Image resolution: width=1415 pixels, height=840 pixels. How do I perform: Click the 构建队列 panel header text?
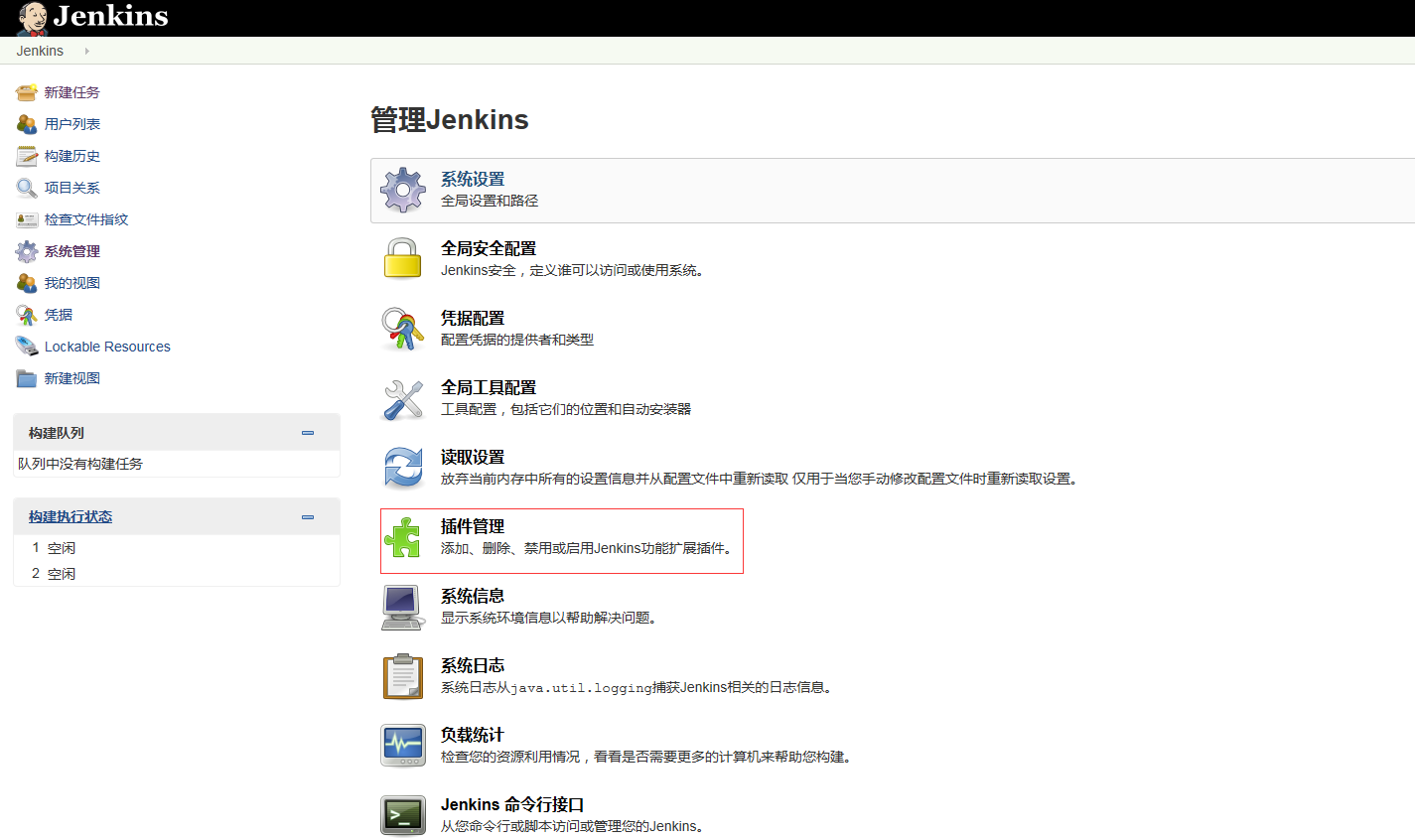point(57,433)
